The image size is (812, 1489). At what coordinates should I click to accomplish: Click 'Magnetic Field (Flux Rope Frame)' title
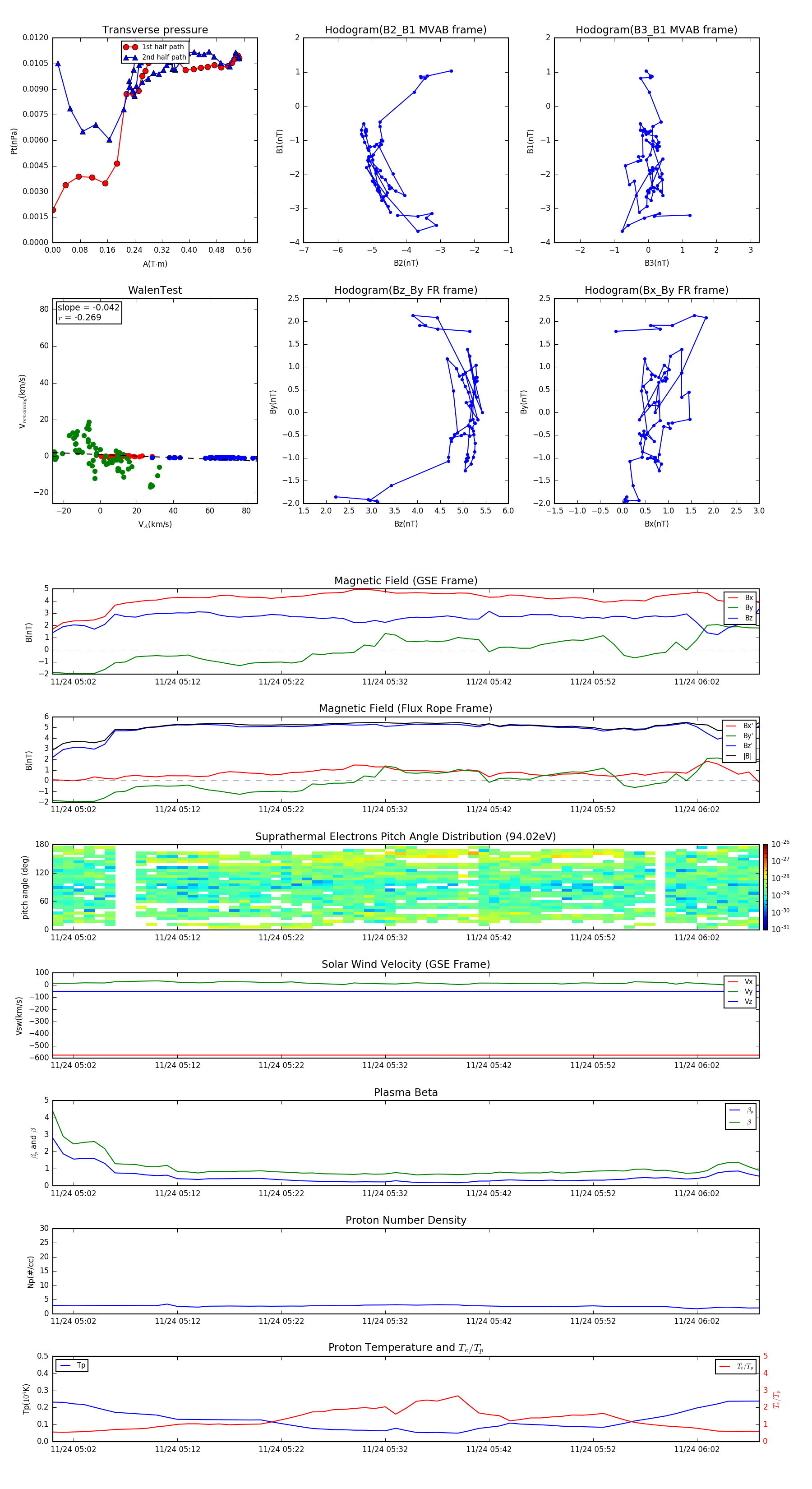pyautogui.click(x=406, y=709)
